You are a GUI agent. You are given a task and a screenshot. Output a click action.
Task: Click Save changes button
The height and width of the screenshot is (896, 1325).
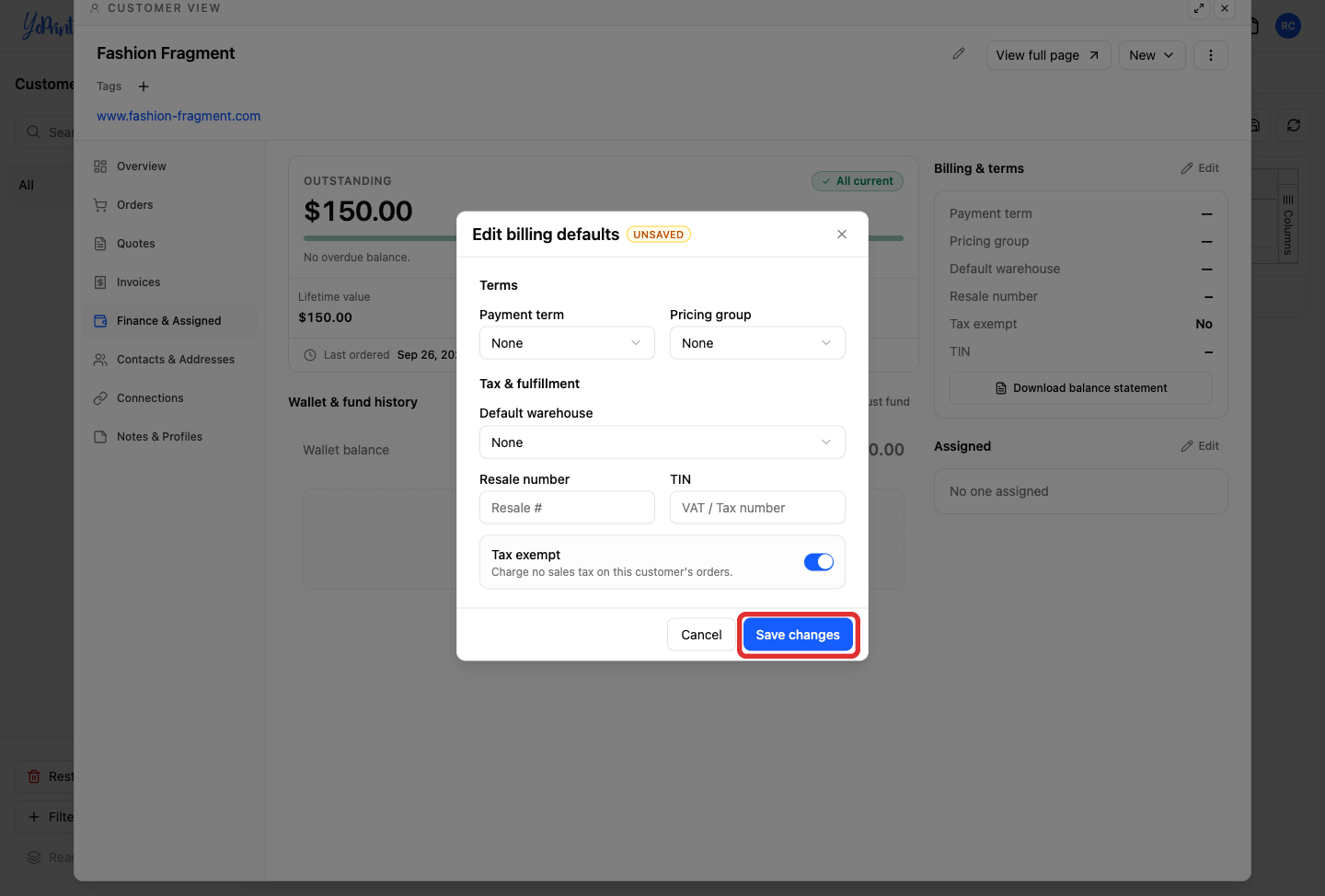(x=798, y=635)
